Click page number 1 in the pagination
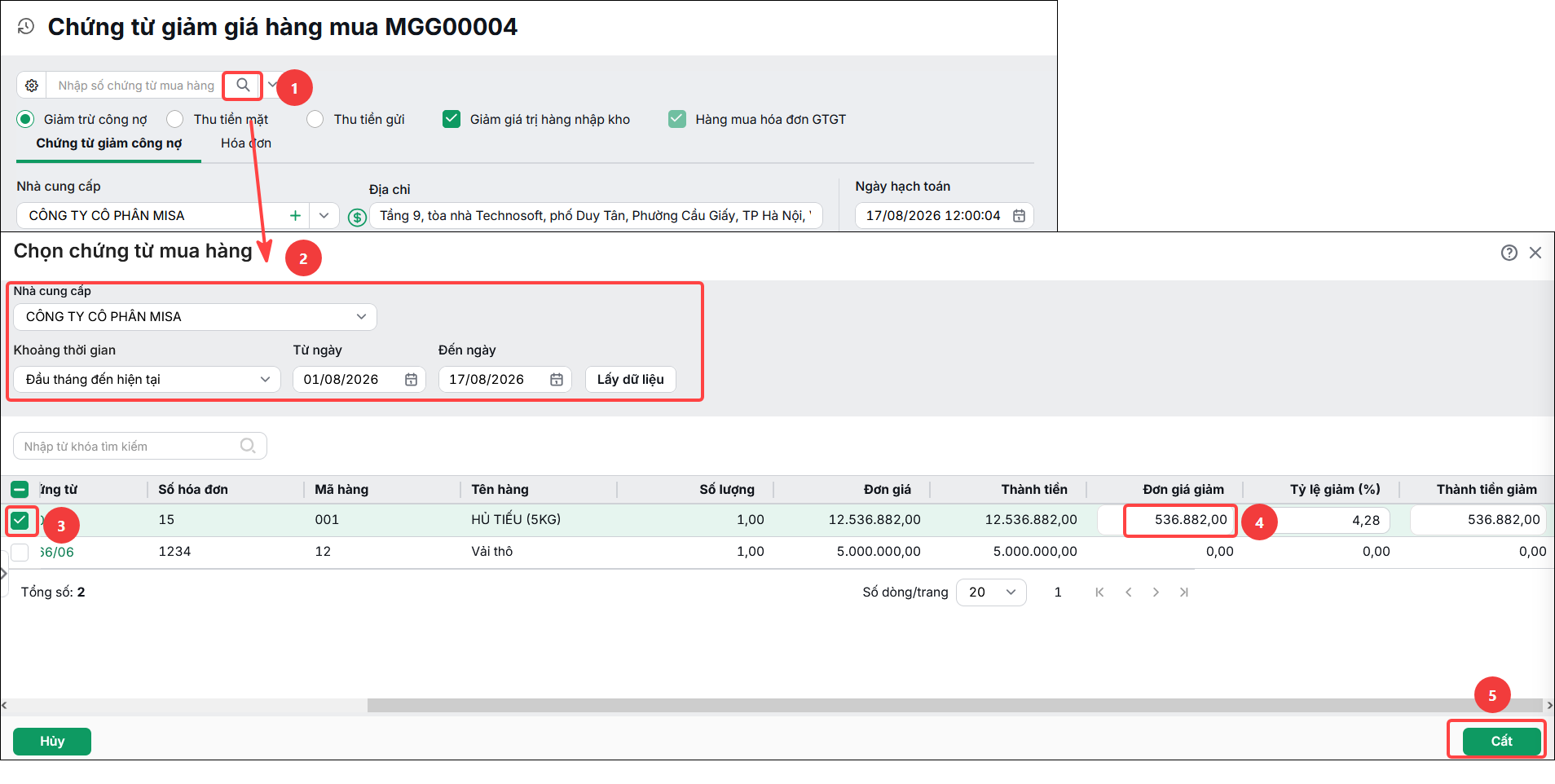Viewport: 1555px width, 784px height. point(1058,592)
